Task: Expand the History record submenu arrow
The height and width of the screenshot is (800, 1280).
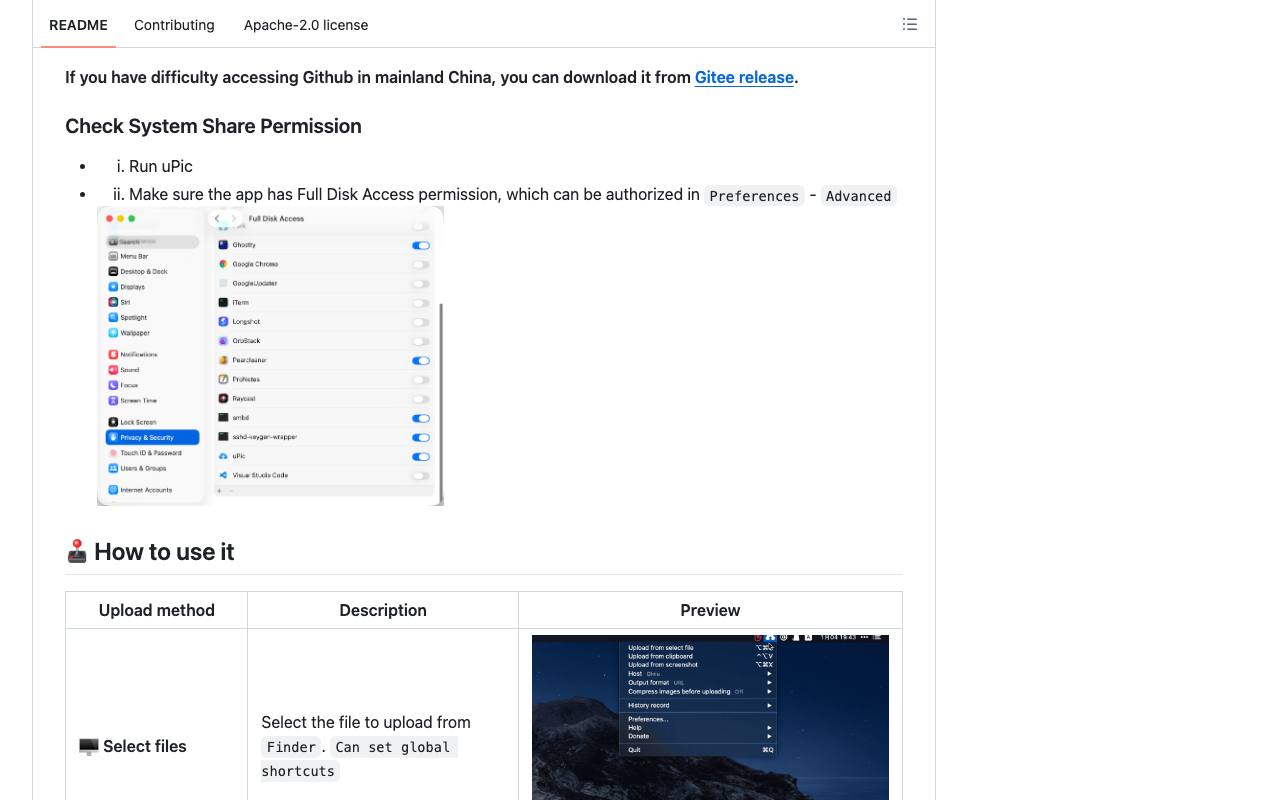Action: 769,705
